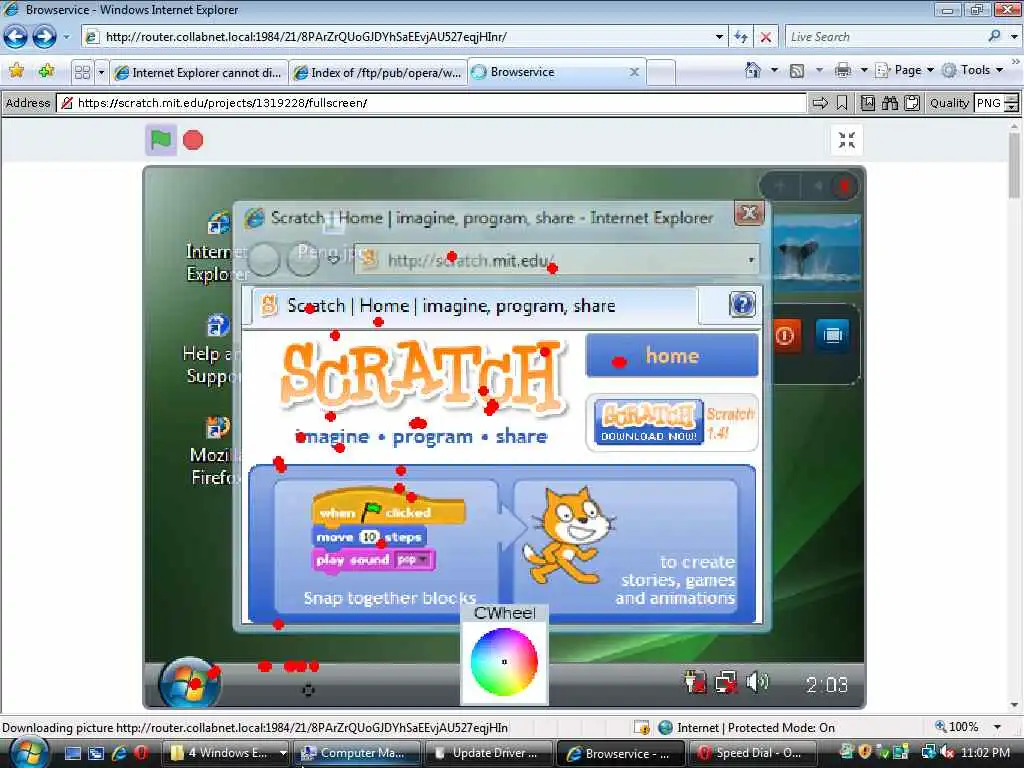
Task: Open Update Driver taskbar button
Action: tap(488, 753)
